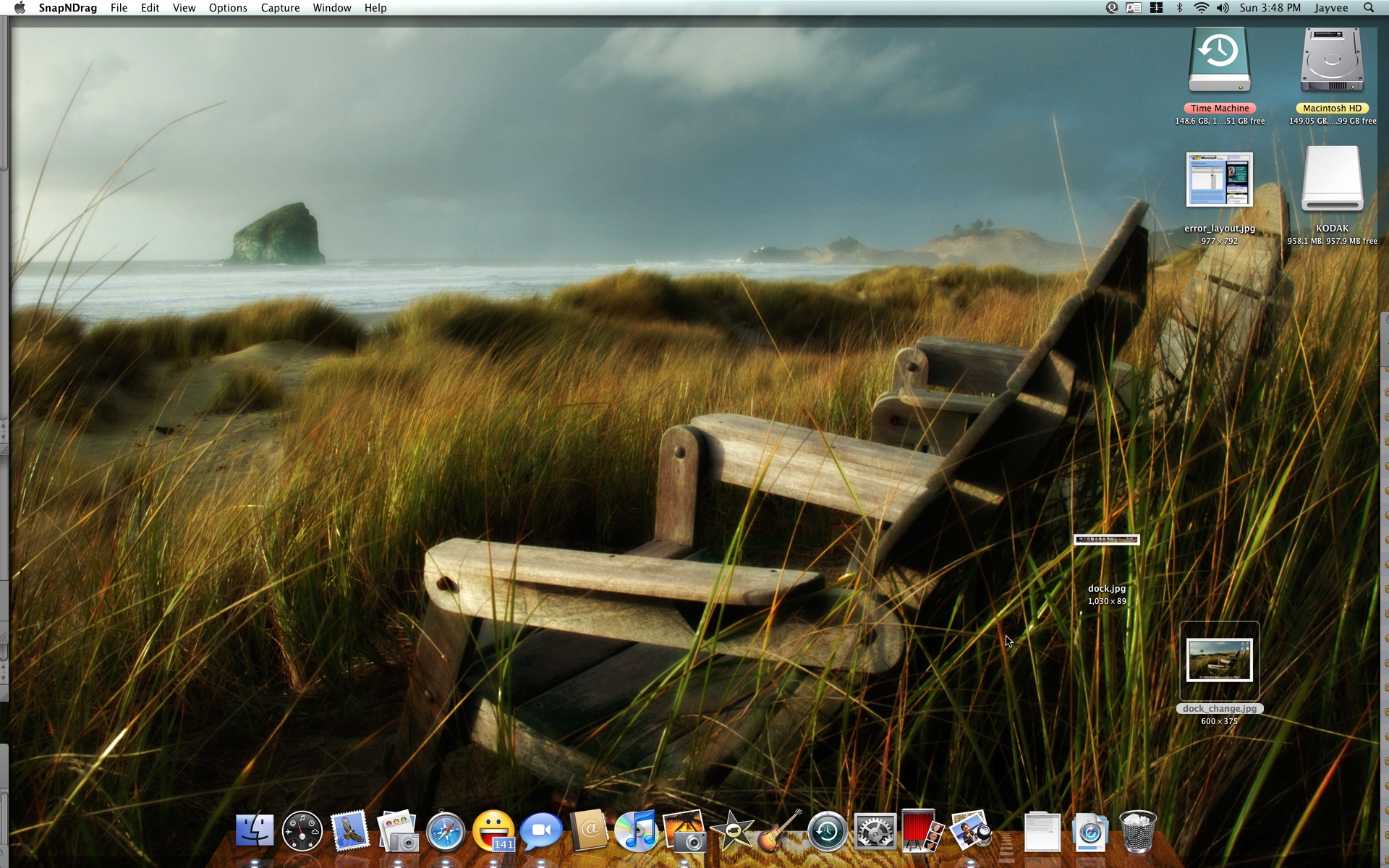Open the Spotlight search icon
Screen dimensions: 1389x868
1369,8
